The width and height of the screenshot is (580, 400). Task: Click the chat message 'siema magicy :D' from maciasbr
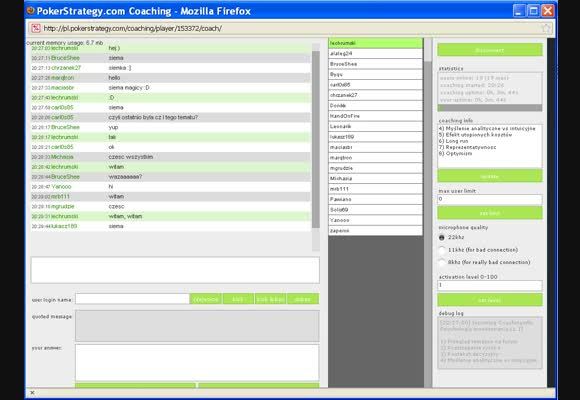click(129, 88)
